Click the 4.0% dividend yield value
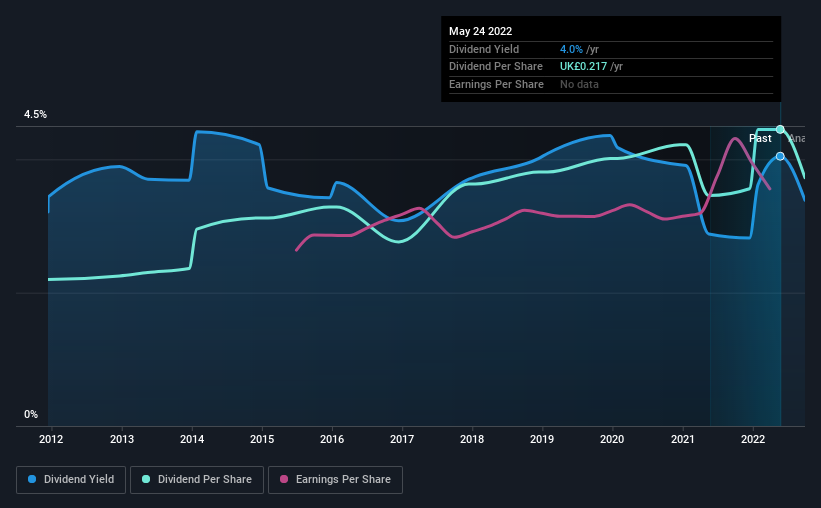Image resolution: width=821 pixels, height=508 pixels. pyautogui.click(x=571, y=49)
